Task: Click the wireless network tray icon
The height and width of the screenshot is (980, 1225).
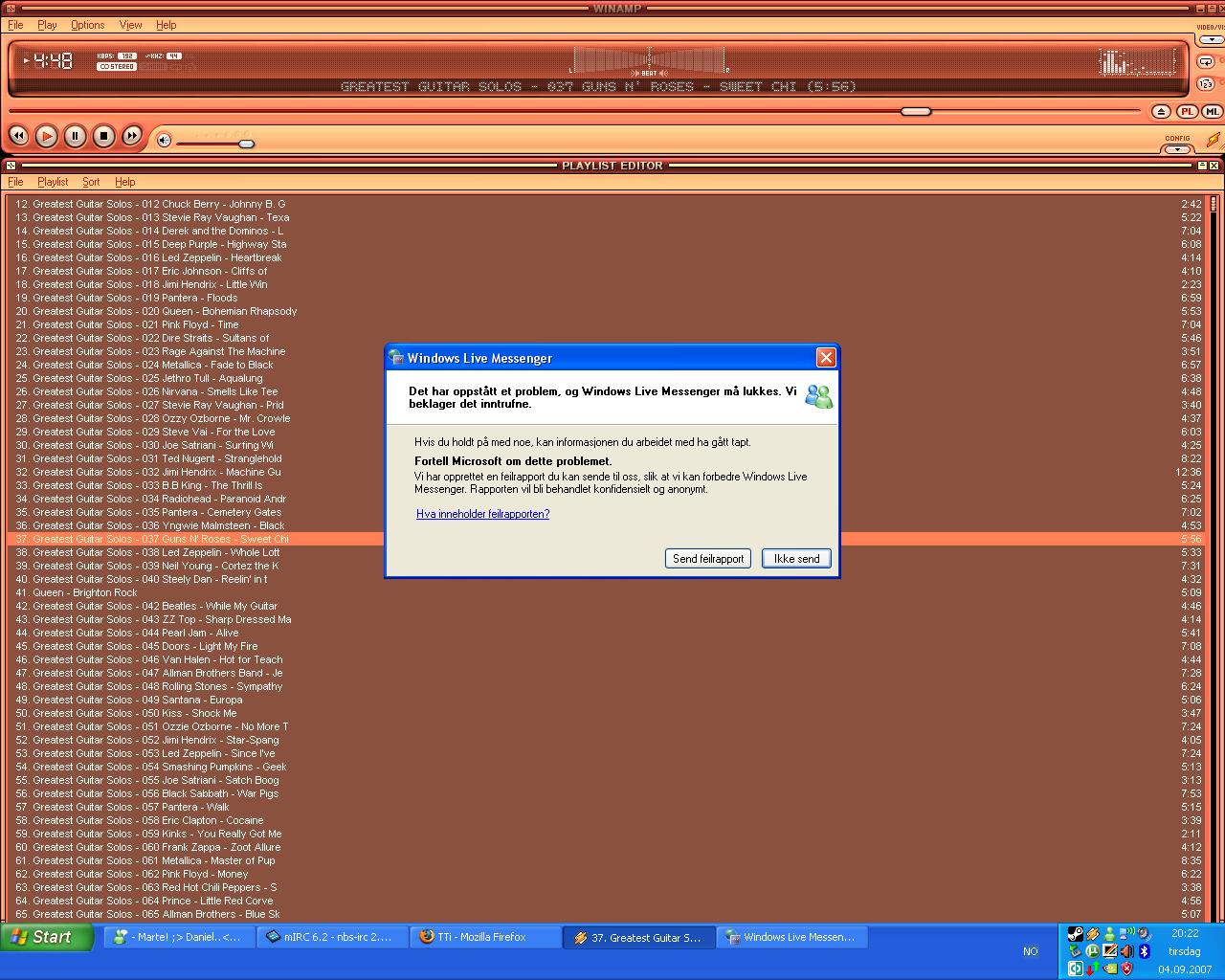Action: coord(1127,933)
